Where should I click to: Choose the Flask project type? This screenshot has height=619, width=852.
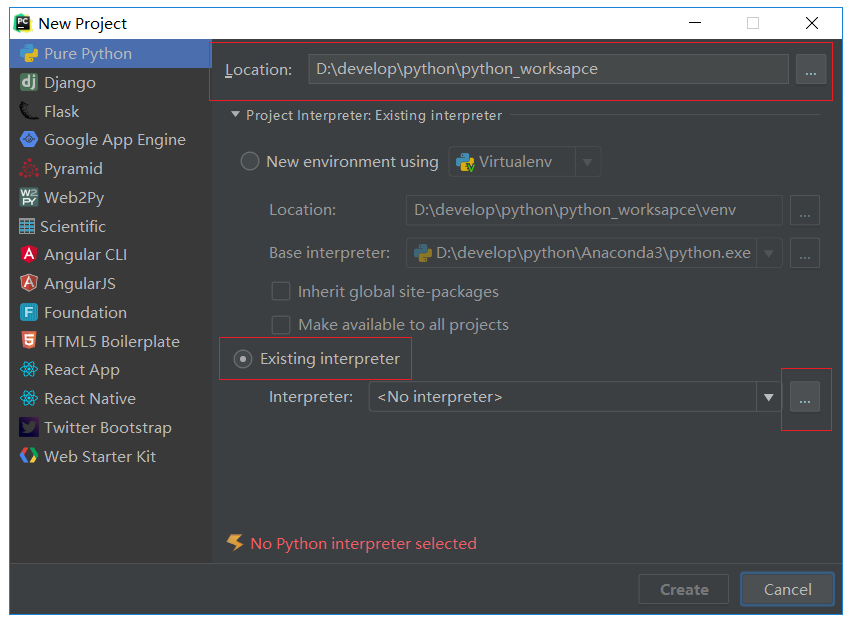coord(111,111)
